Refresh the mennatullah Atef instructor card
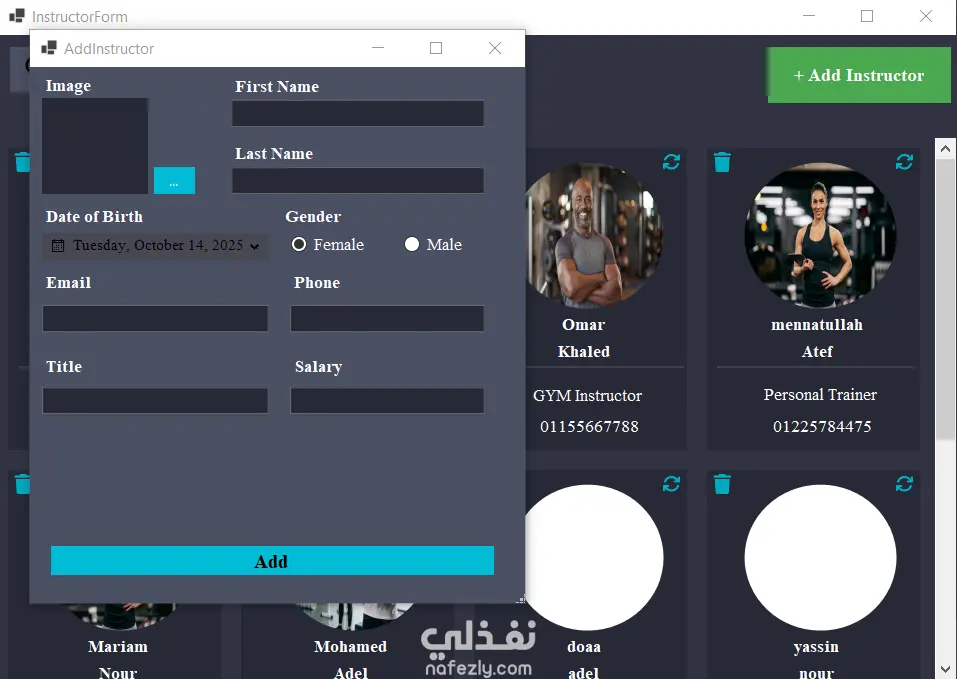Image resolution: width=957 pixels, height=679 pixels. 905,162
